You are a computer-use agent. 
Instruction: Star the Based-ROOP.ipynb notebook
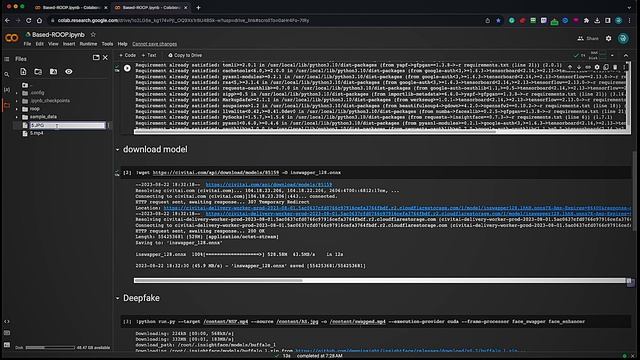[93, 35]
